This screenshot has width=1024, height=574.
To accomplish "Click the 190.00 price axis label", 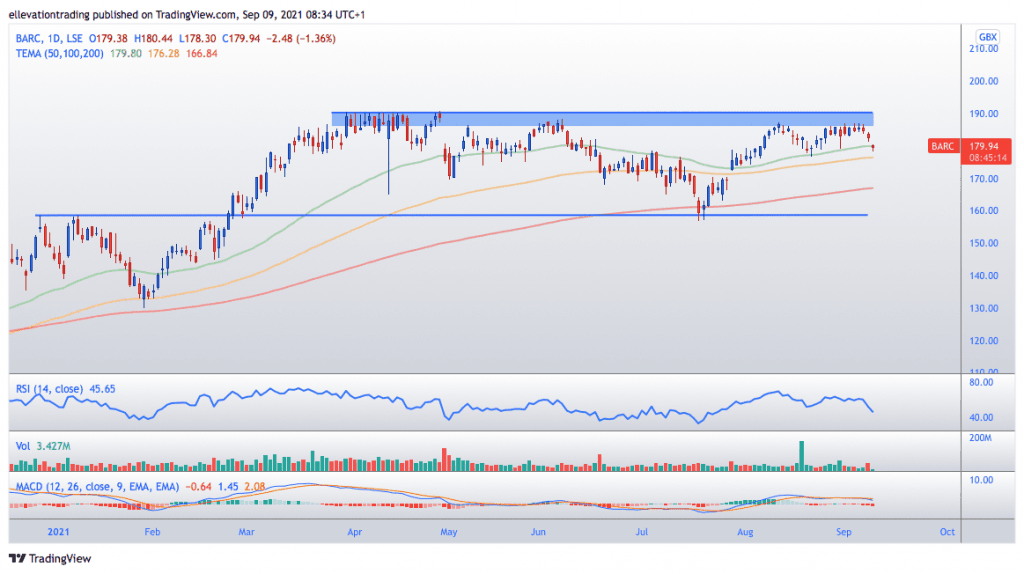I will [984, 114].
